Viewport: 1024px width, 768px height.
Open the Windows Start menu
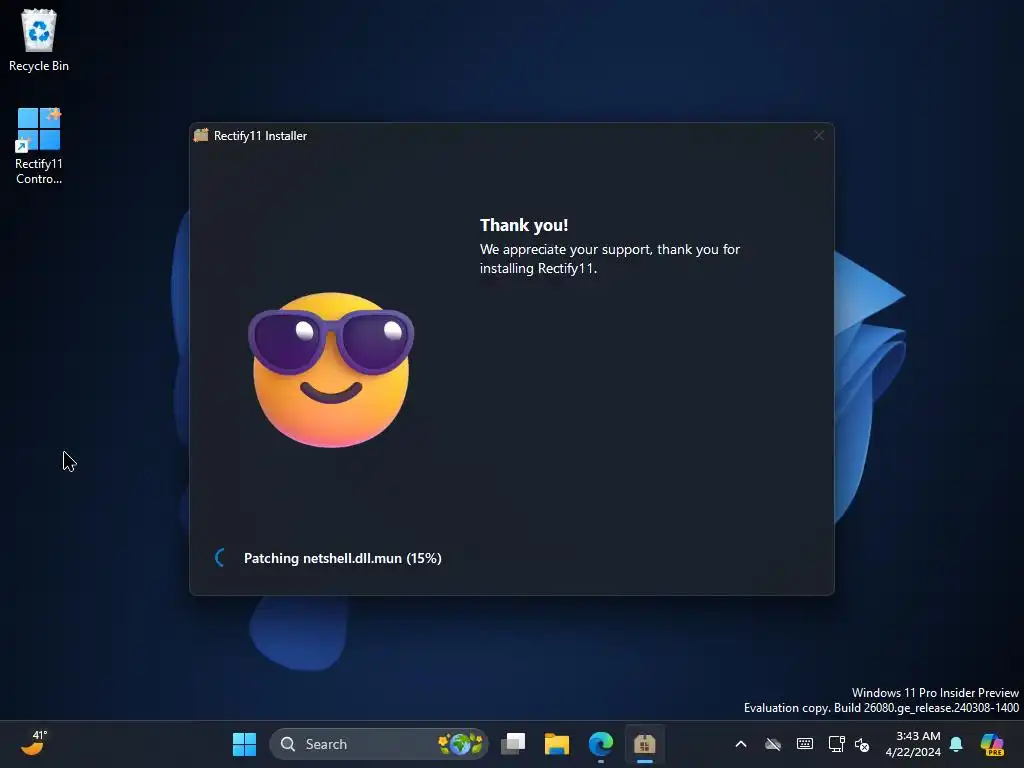click(x=244, y=744)
